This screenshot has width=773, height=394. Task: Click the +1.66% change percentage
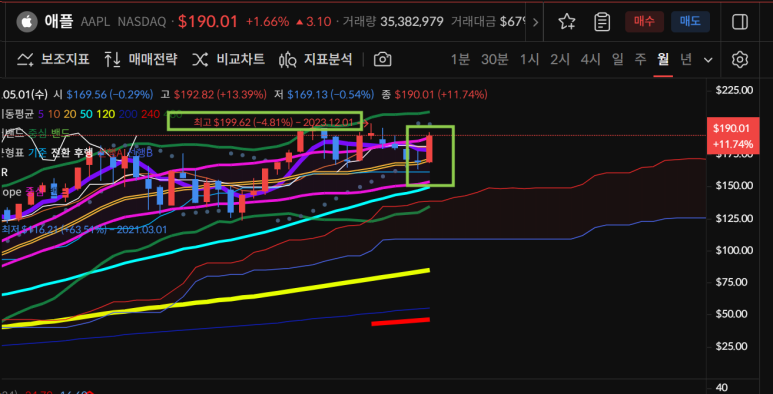click(267, 22)
